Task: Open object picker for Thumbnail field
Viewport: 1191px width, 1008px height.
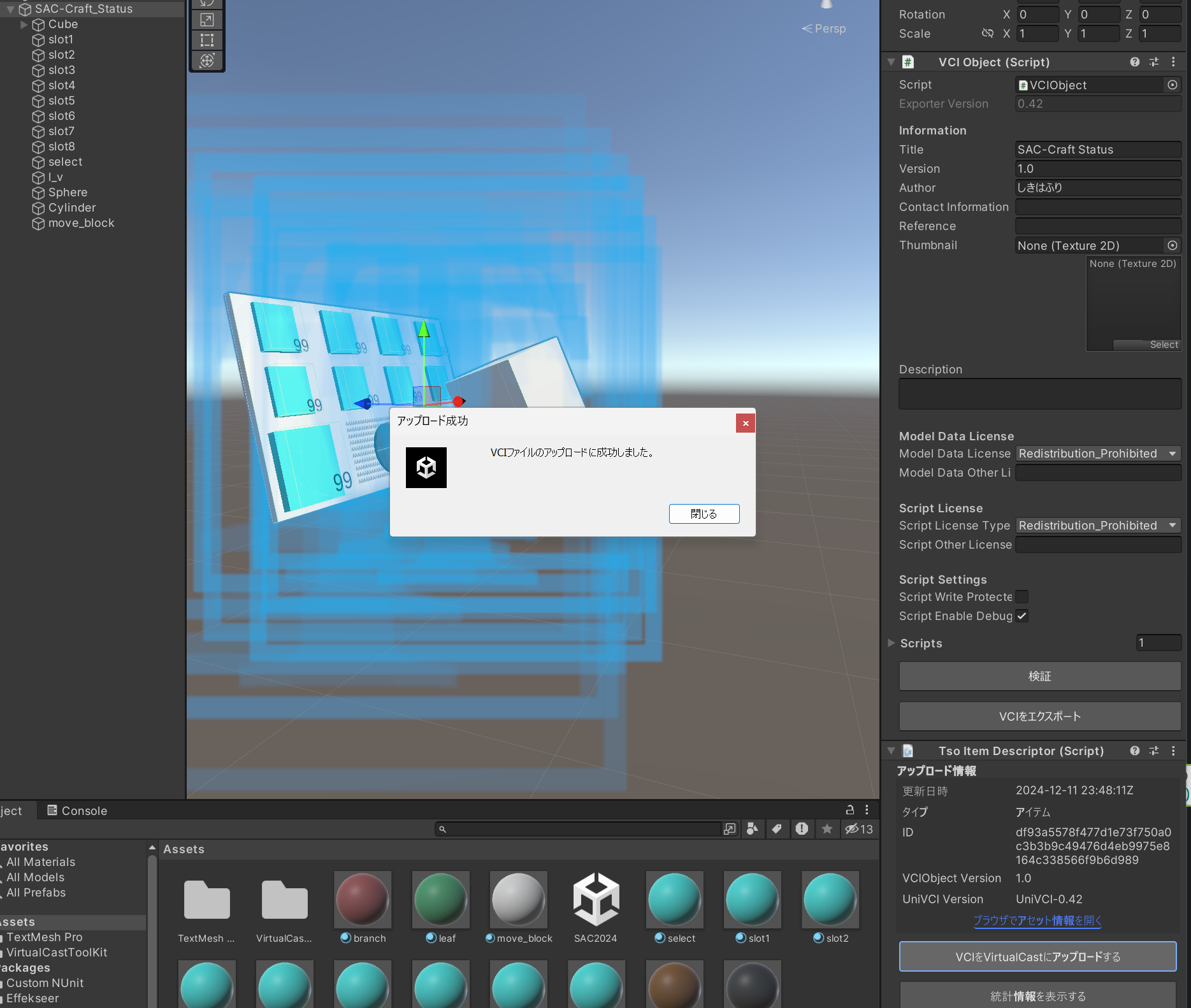Action: point(1173,245)
